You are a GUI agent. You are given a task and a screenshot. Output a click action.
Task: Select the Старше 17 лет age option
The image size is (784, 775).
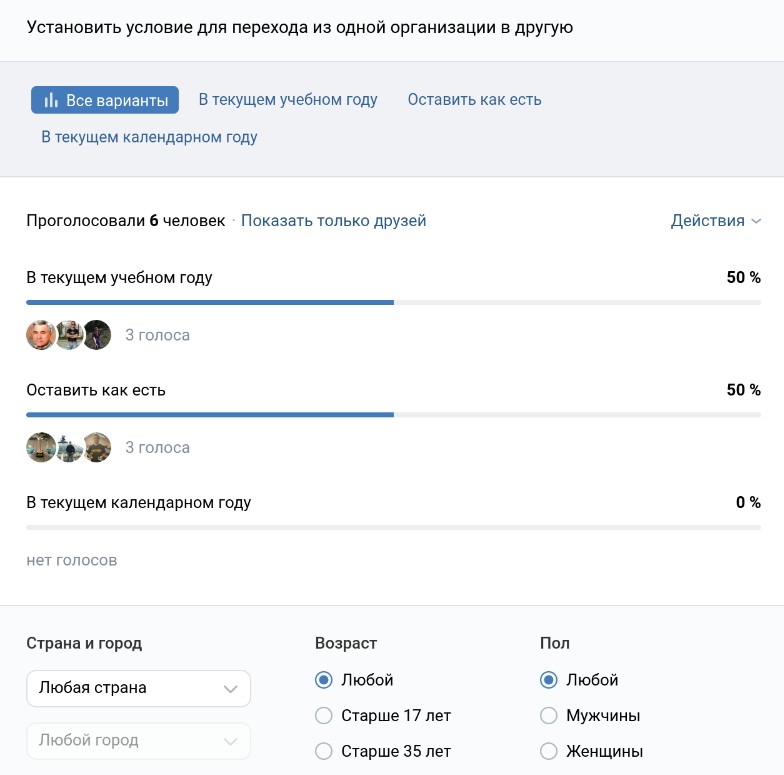pos(323,716)
